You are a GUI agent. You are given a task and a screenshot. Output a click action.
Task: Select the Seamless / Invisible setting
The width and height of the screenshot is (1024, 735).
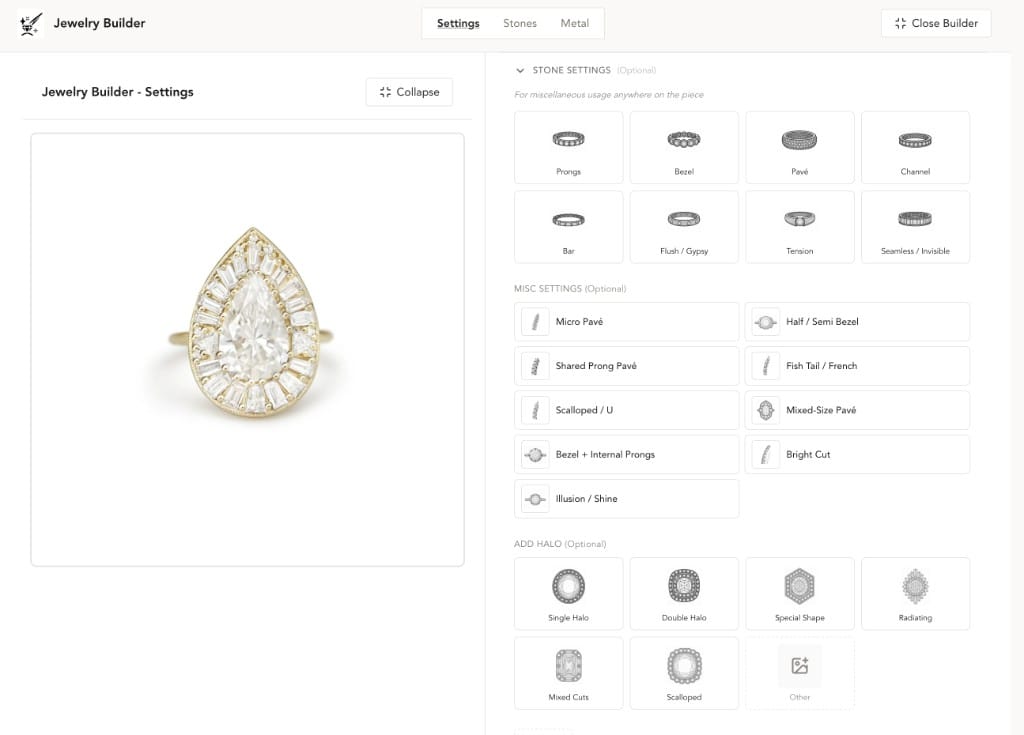(x=915, y=227)
